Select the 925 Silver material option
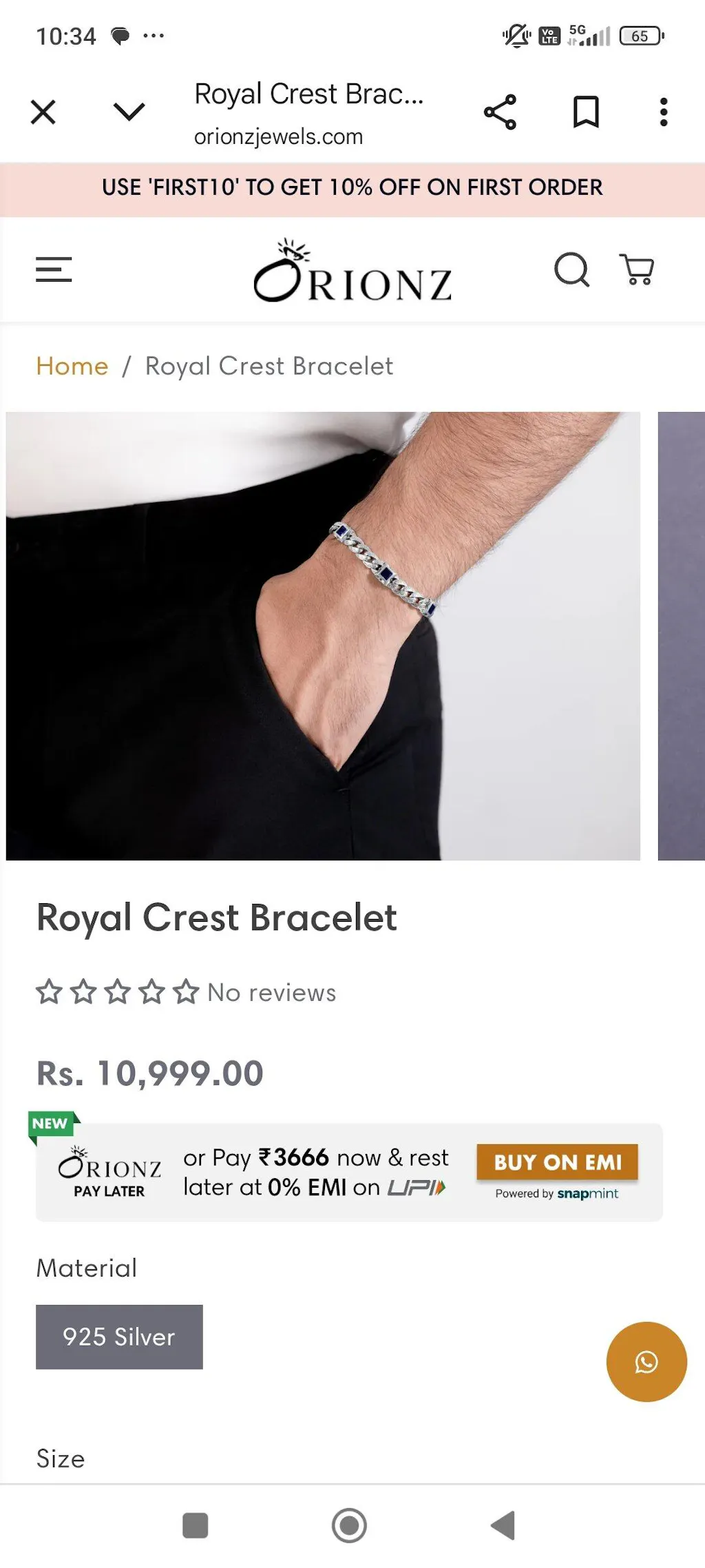Image resolution: width=705 pixels, height=1568 pixels. point(119,1337)
